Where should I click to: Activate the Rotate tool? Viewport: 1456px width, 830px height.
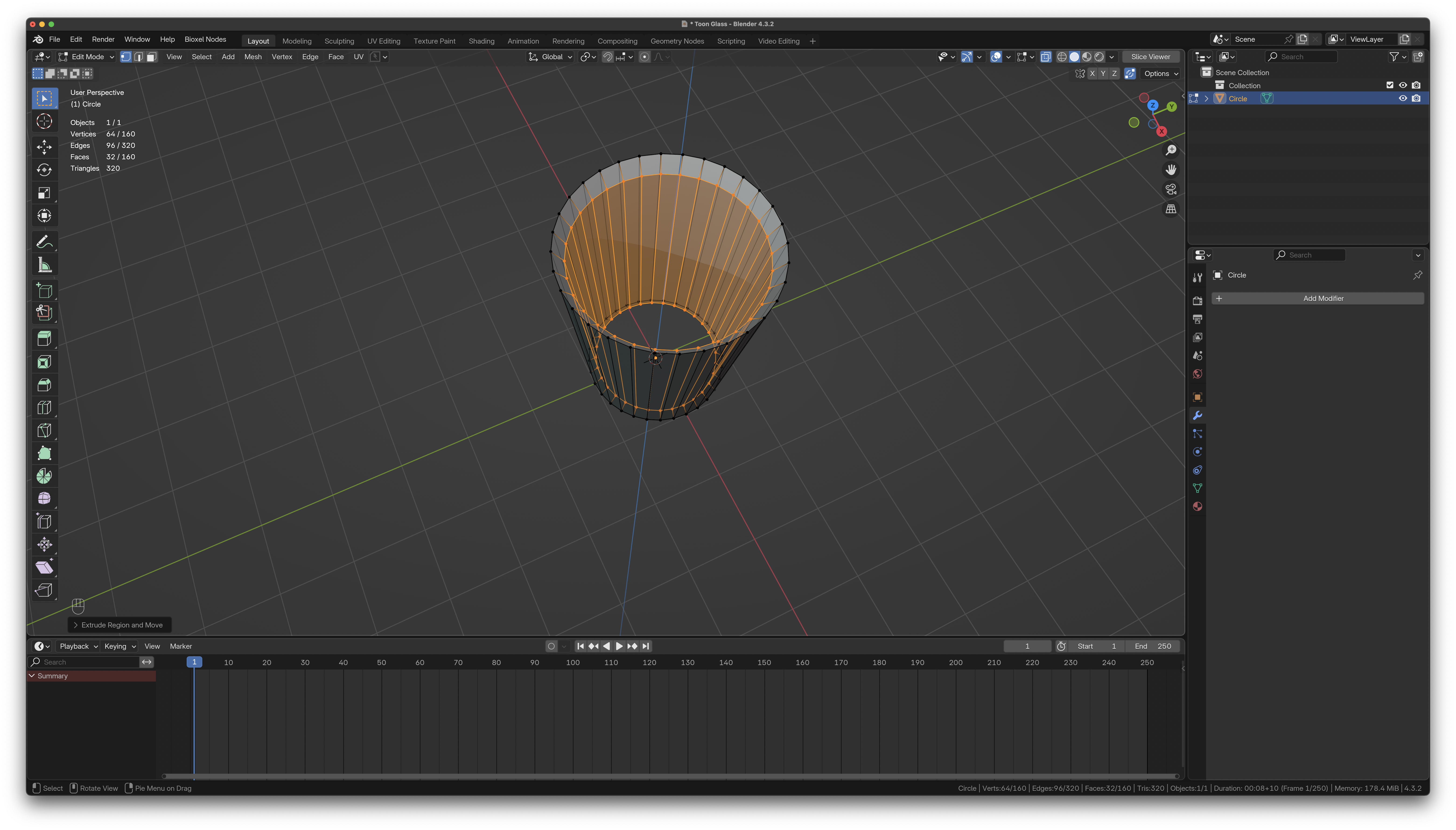(x=45, y=170)
